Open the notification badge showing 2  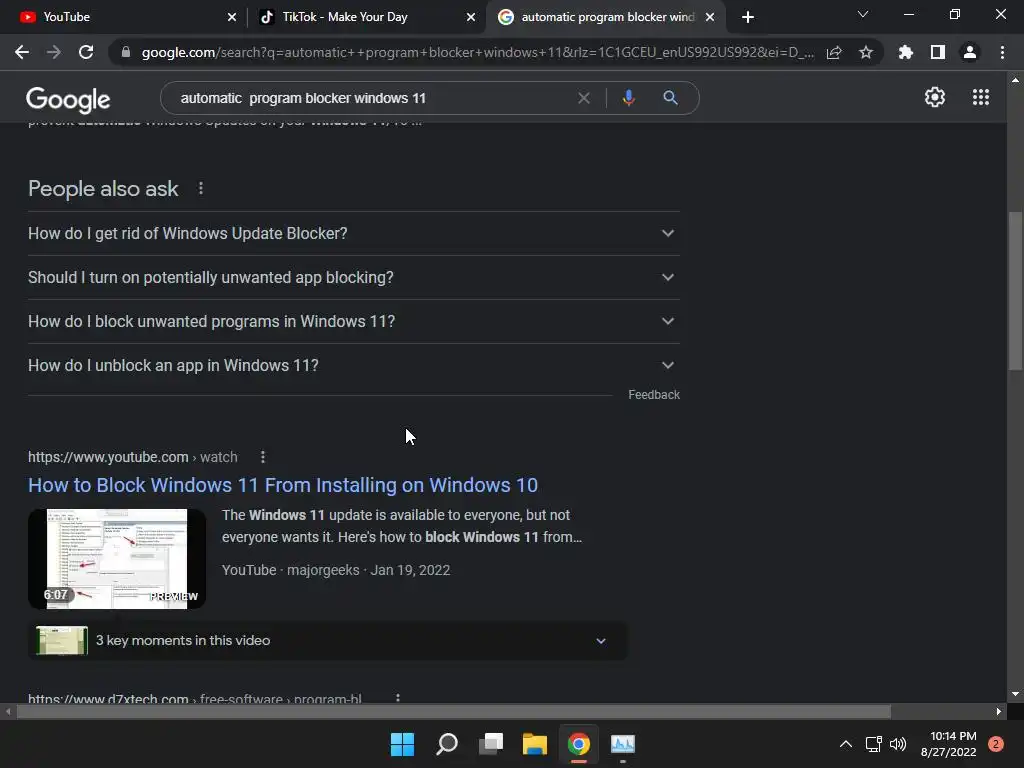click(995, 744)
